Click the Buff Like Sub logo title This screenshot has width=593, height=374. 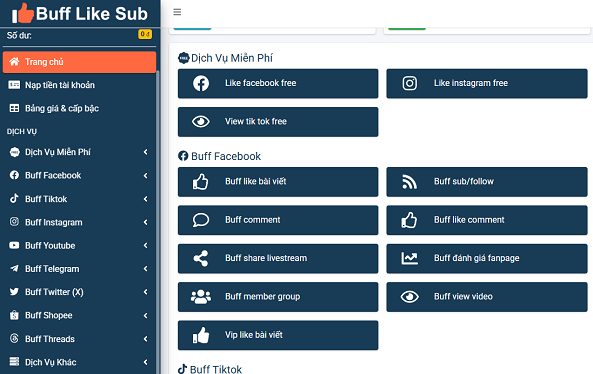tap(92, 14)
